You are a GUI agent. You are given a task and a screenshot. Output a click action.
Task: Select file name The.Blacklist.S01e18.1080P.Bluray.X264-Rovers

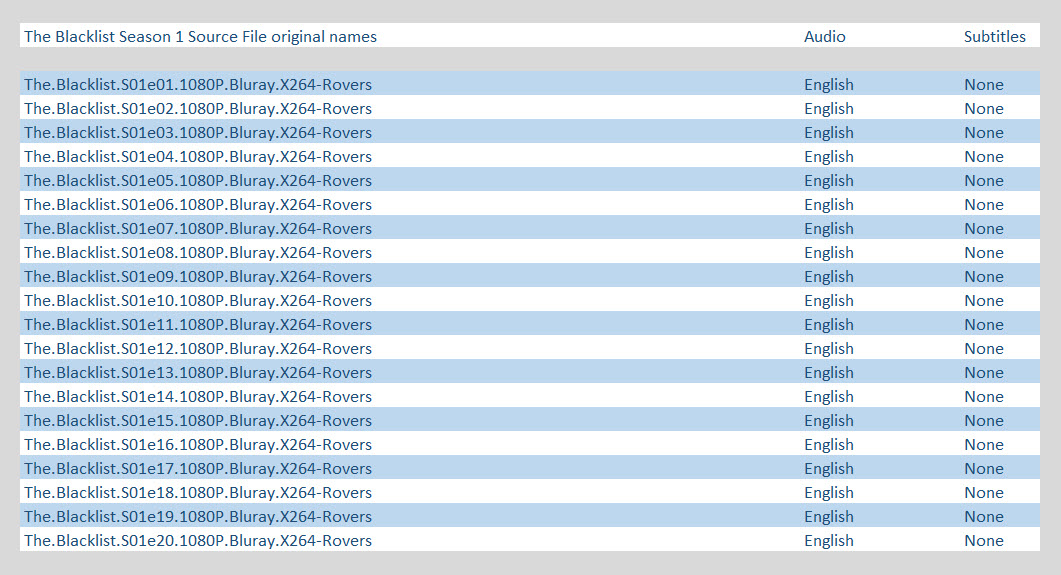click(x=198, y=493)
